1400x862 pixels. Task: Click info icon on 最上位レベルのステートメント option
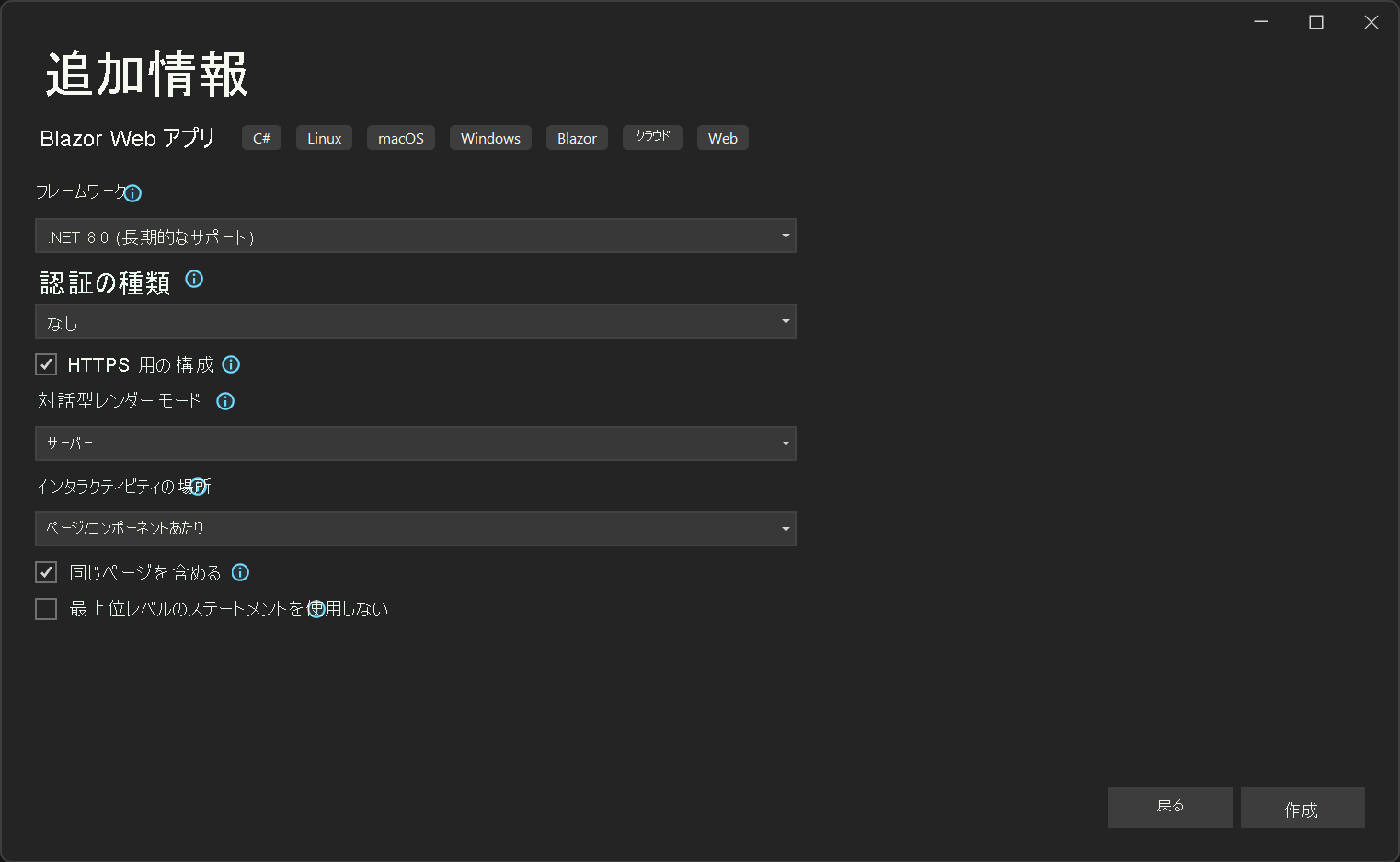pos(316,609)
